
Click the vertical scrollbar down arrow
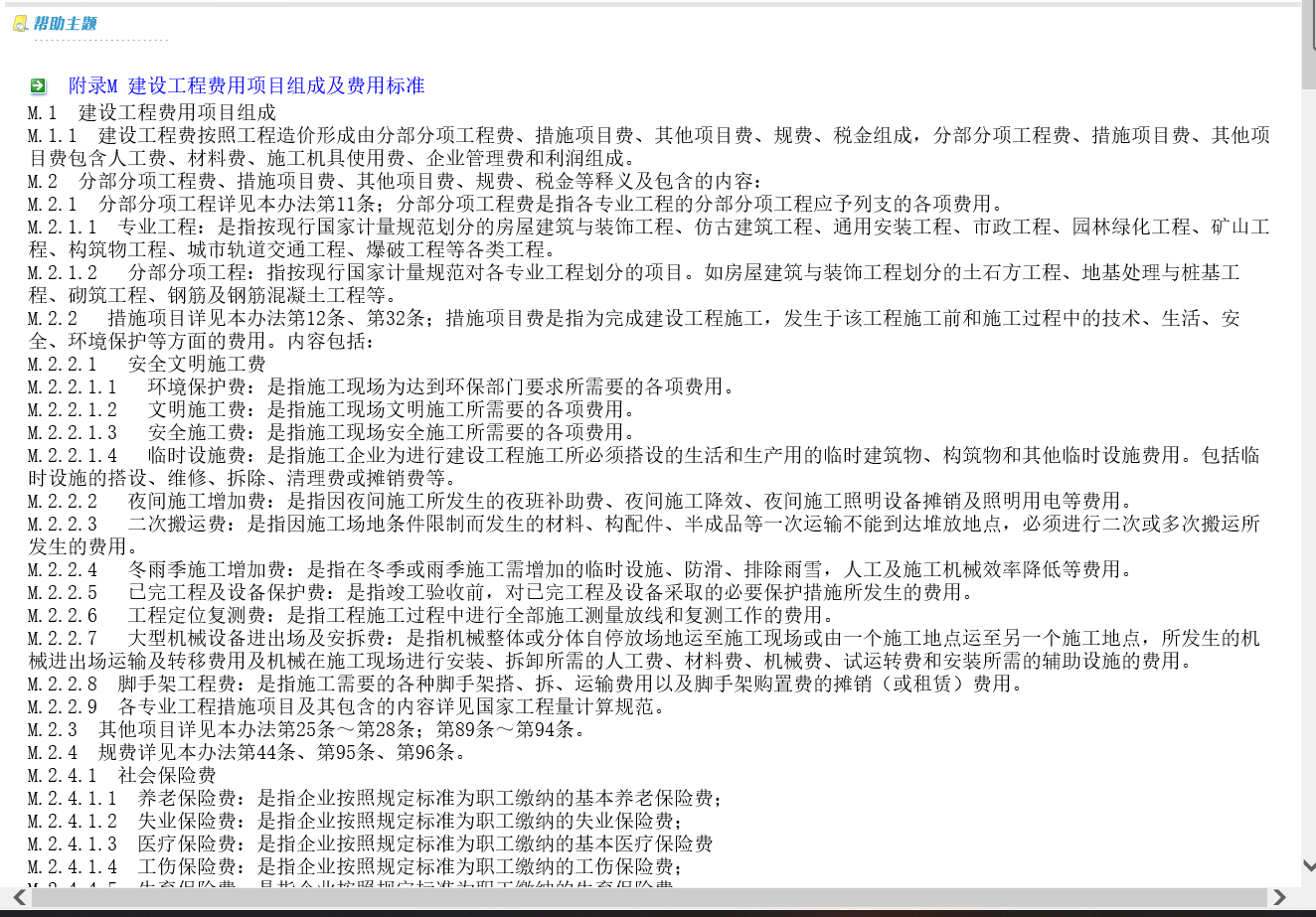click(x=1308, y=866)
